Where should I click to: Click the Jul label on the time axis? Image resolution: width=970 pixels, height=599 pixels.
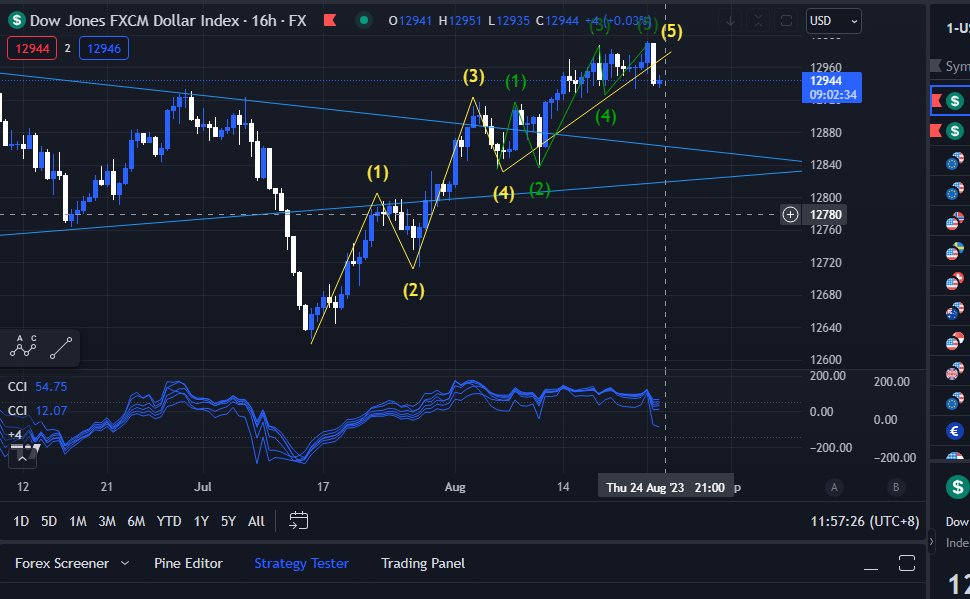coord(203,487)
